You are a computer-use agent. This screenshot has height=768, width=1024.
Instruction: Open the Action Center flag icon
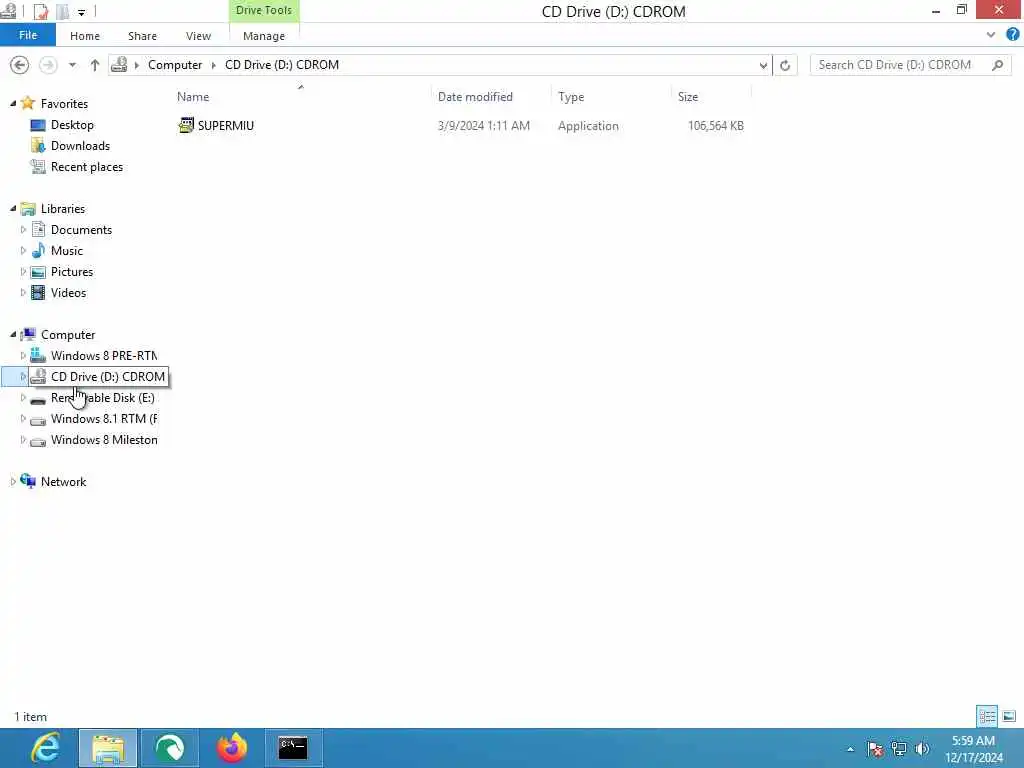(x=875, y=749)
